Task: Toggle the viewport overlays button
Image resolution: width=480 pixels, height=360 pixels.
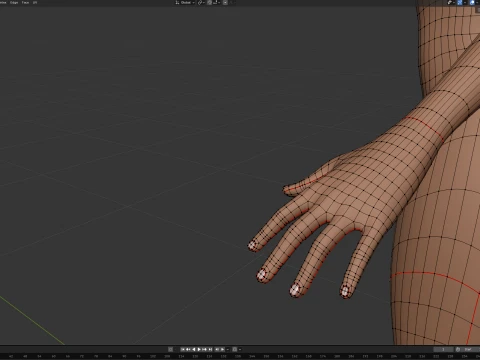Action: tap(472, 2)
